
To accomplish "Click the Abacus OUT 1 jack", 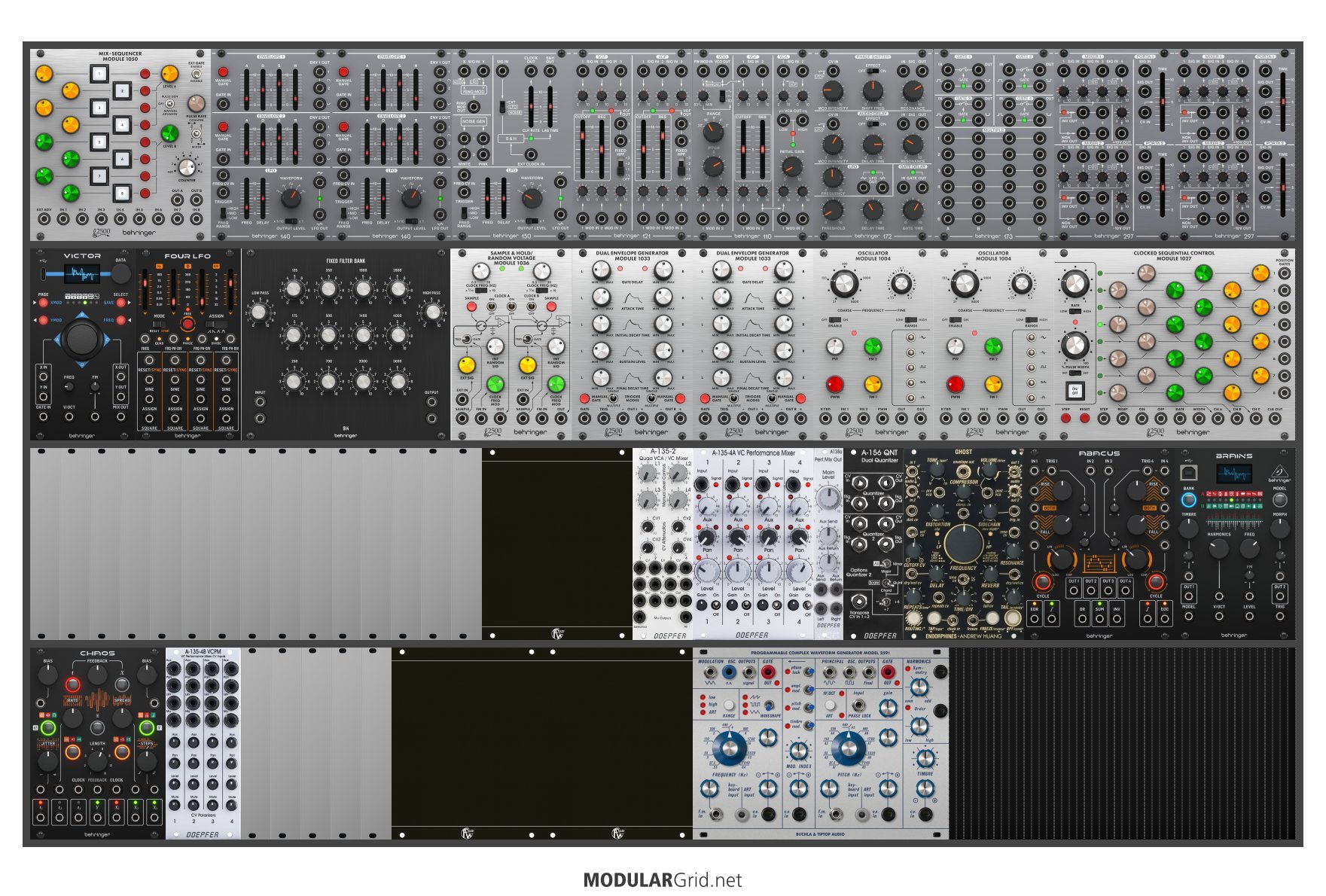I will click(1073, 590).
